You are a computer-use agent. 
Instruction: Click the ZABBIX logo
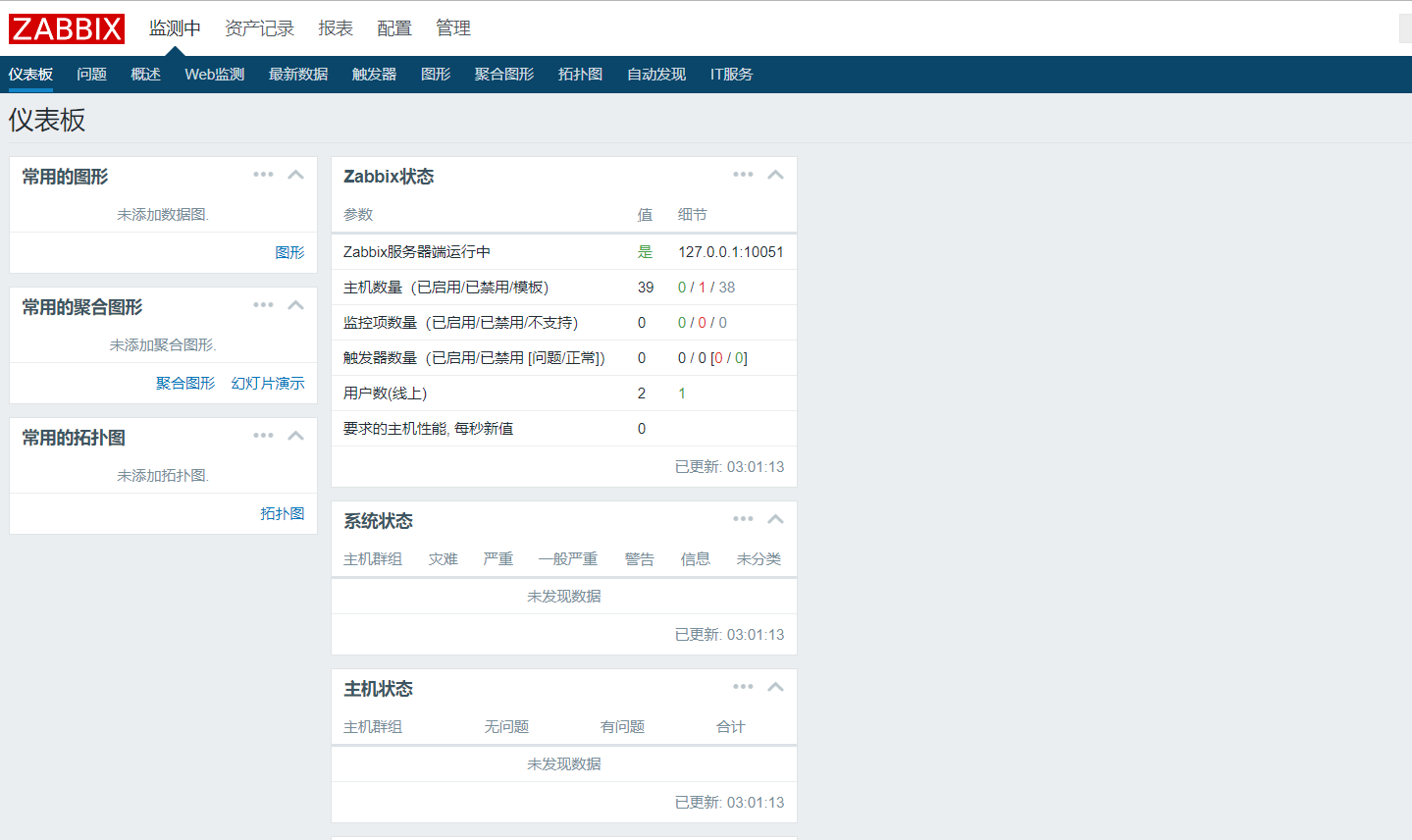click(x=67, y=28)
